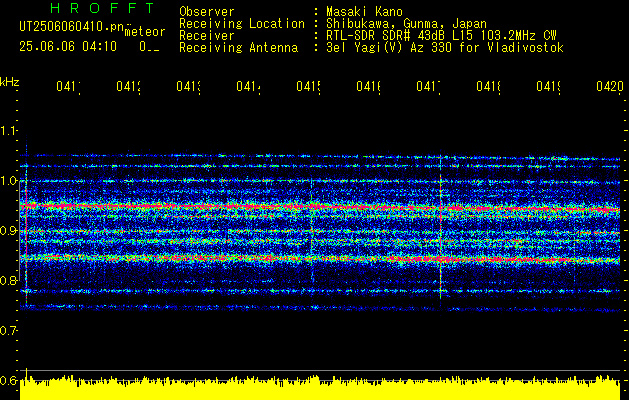This screenshot has height=400, width=629.
Task: Click the 0419 time marker
Action: click(x=548, y=86)
